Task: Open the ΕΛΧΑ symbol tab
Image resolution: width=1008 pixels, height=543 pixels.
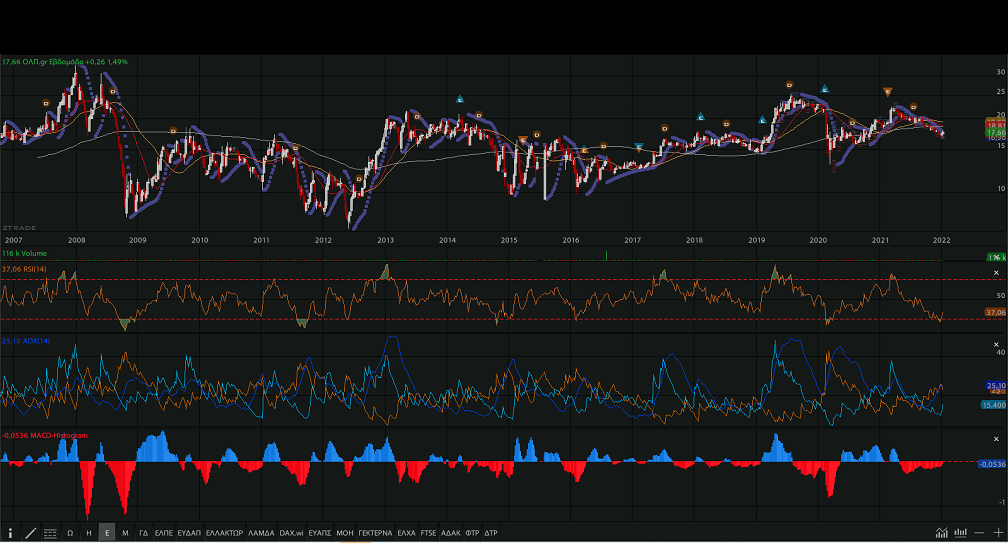Action: tap(406, 533)
